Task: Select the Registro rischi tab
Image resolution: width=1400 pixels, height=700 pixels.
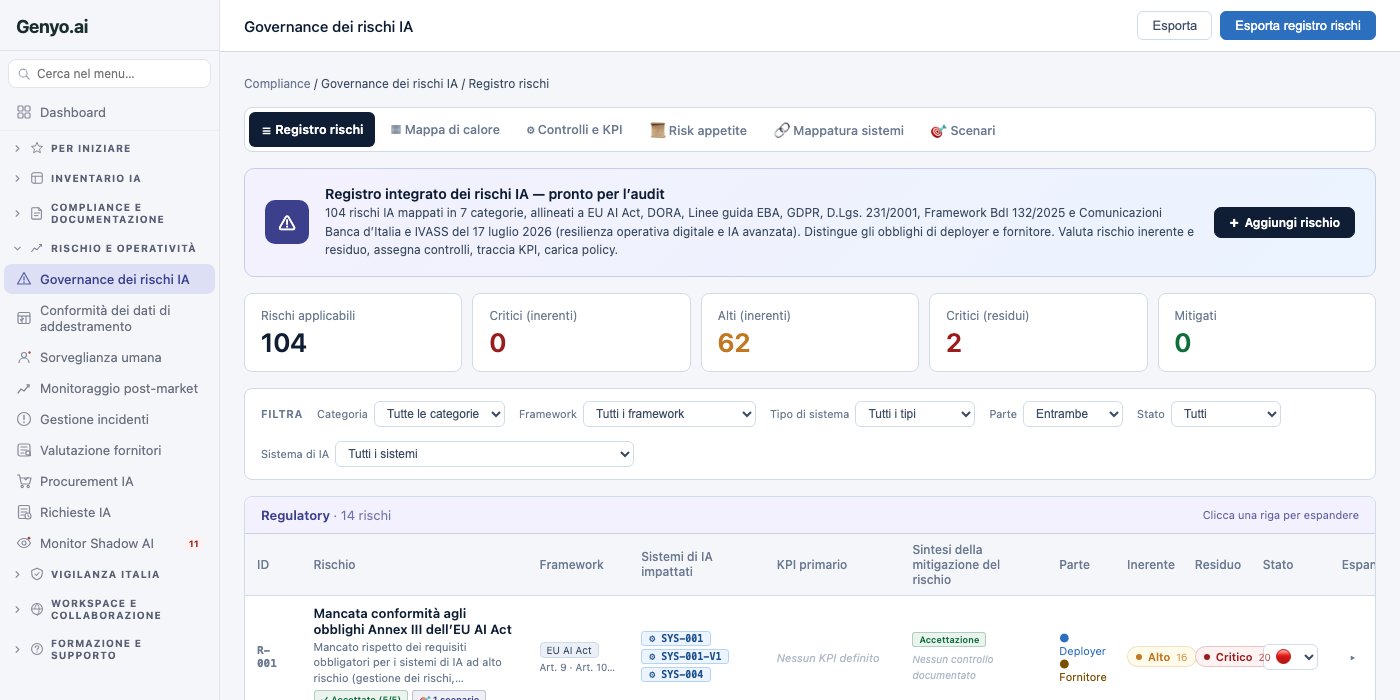Action: [x=312, y=130]
